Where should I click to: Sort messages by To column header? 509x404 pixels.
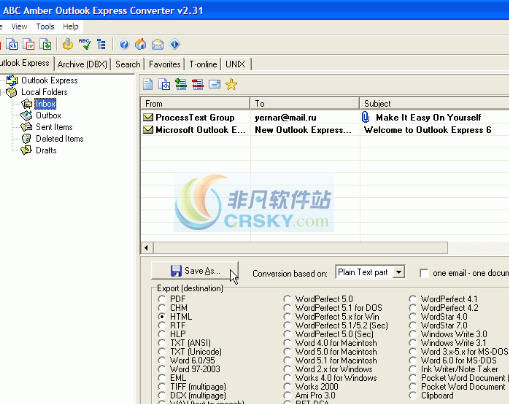point(305,104)
